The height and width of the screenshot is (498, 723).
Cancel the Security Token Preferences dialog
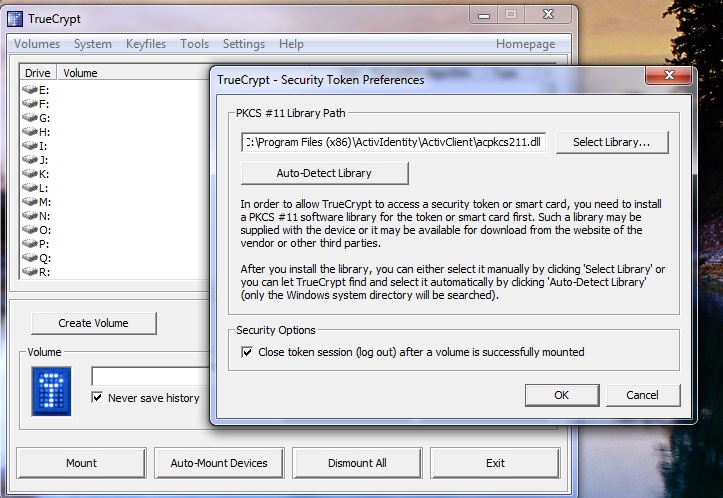click(x=642, y=395)
